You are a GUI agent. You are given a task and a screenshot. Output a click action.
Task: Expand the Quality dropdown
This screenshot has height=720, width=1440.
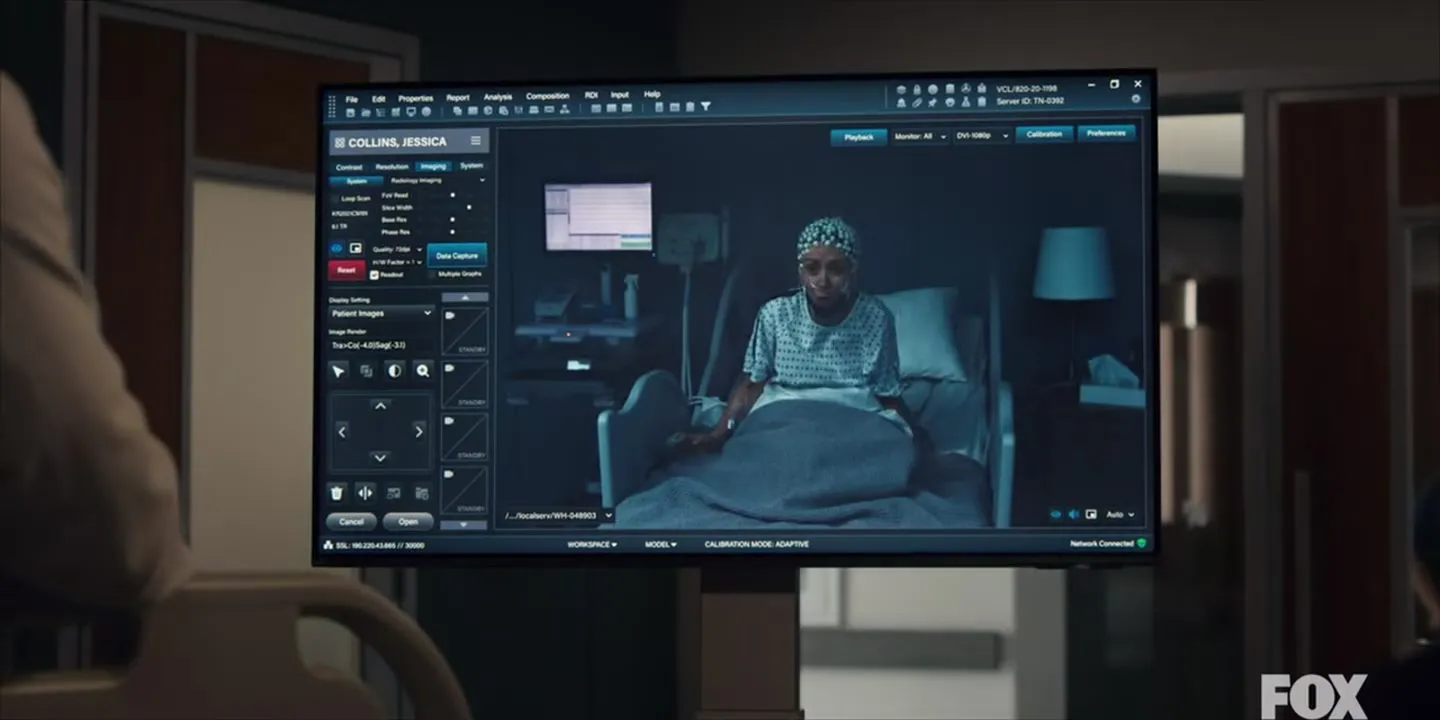click(397, 249)
